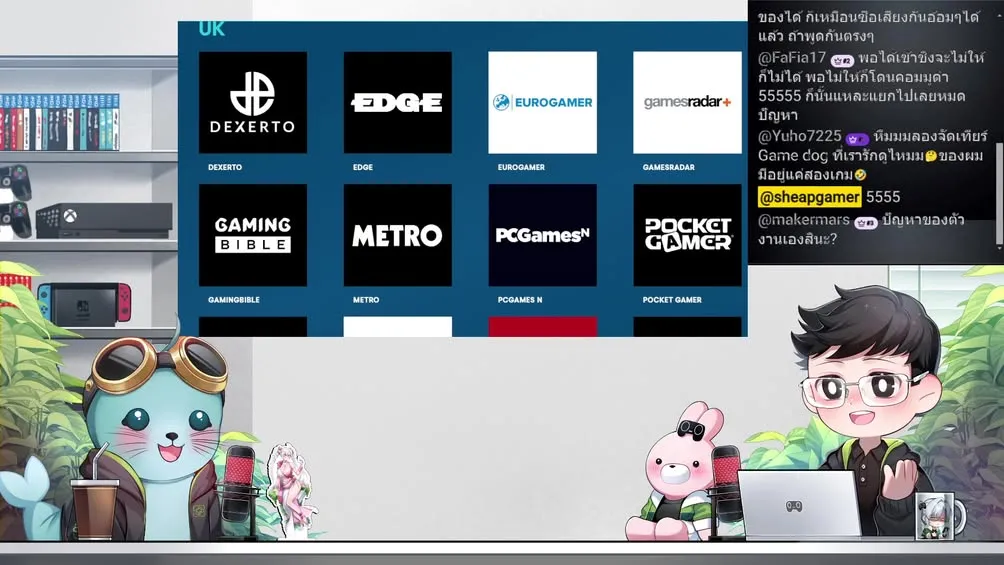
Task: Click the 5555 message from sheapgamer
Action: click(x=883, y=197)
